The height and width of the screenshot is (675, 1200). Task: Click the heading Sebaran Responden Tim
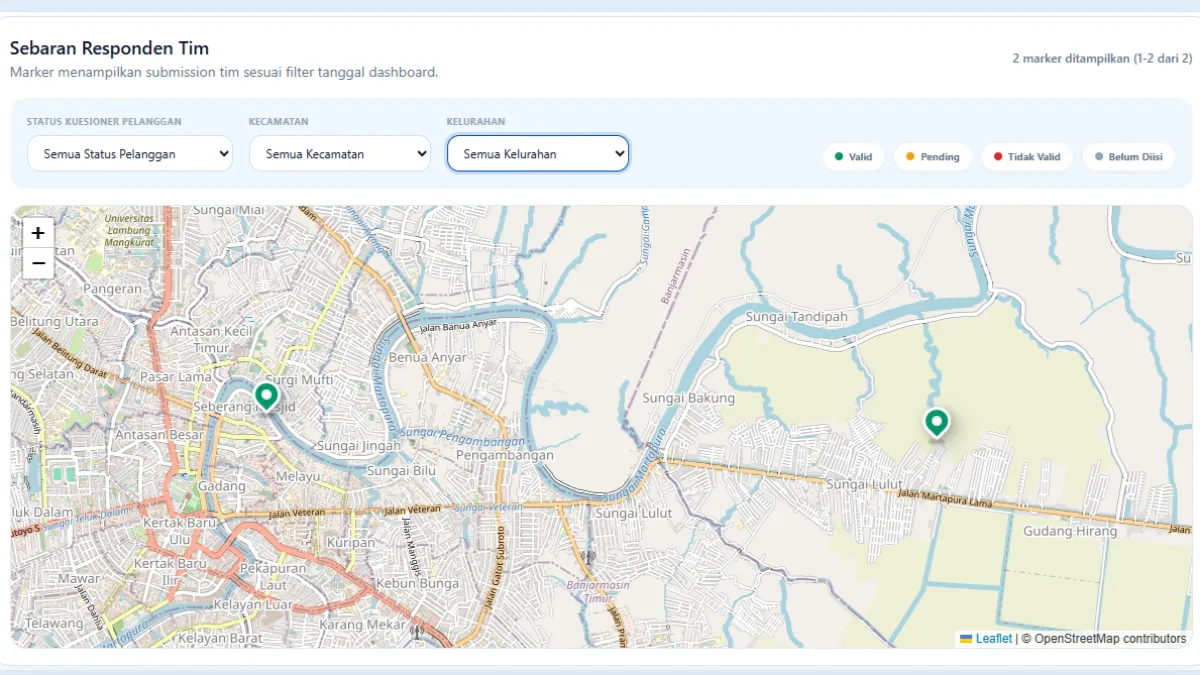click(x=110, y=48)
